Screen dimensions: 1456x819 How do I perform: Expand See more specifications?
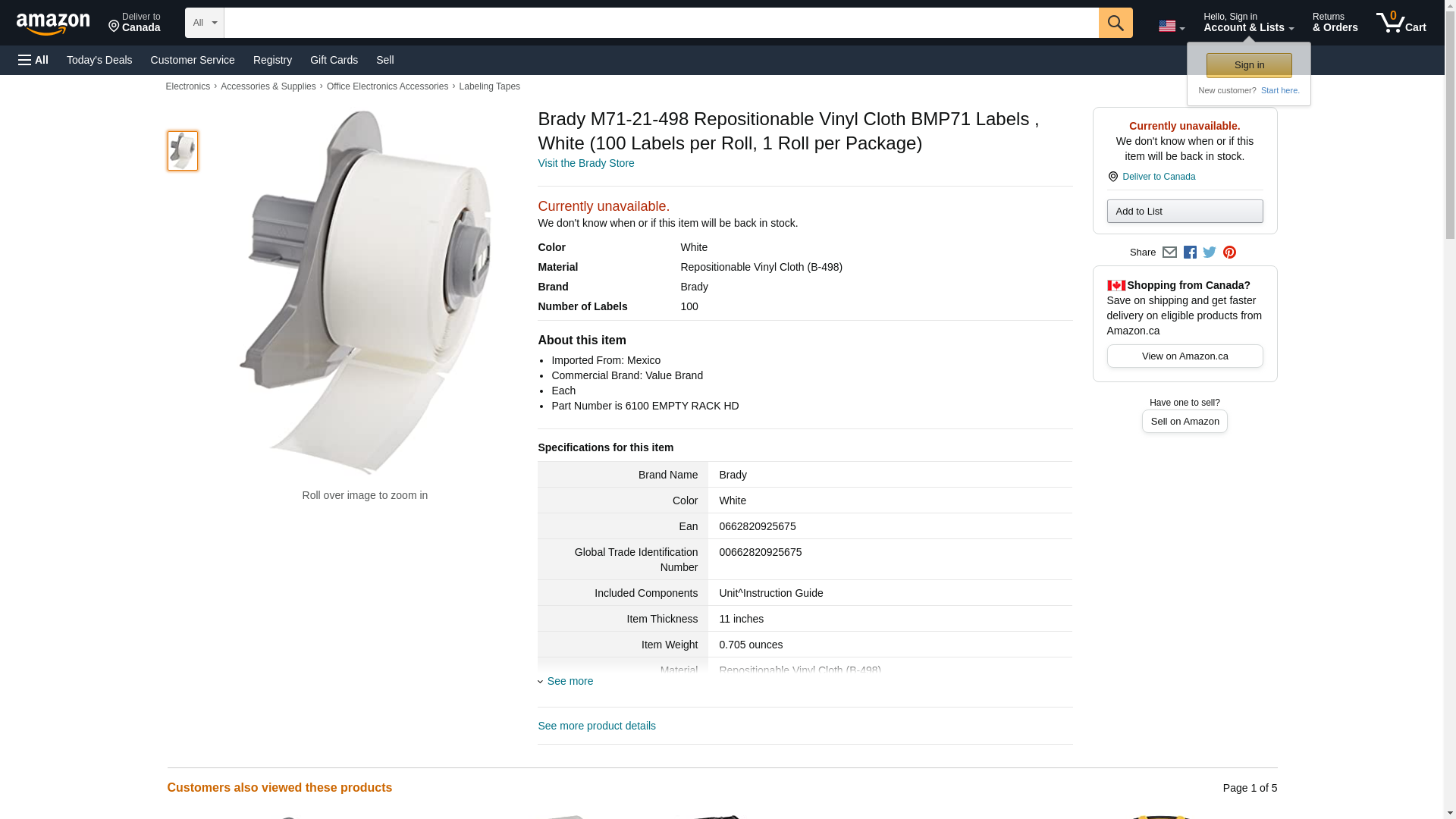570,681
